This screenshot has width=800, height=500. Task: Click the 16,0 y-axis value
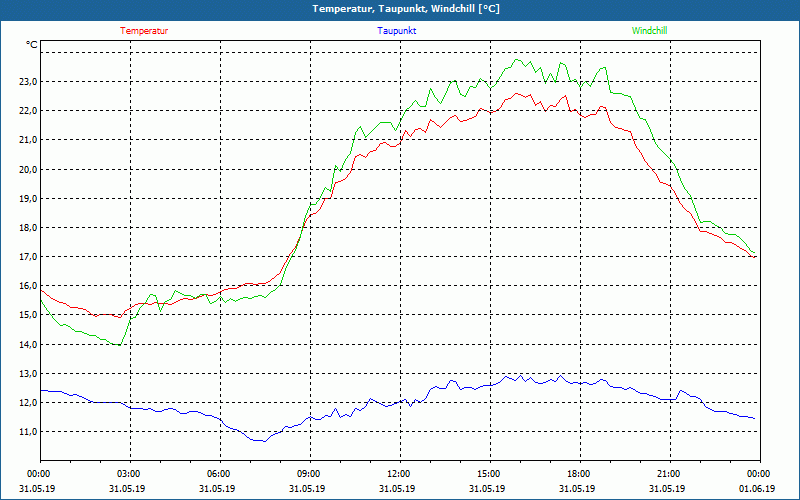click(x=28, y=286)
